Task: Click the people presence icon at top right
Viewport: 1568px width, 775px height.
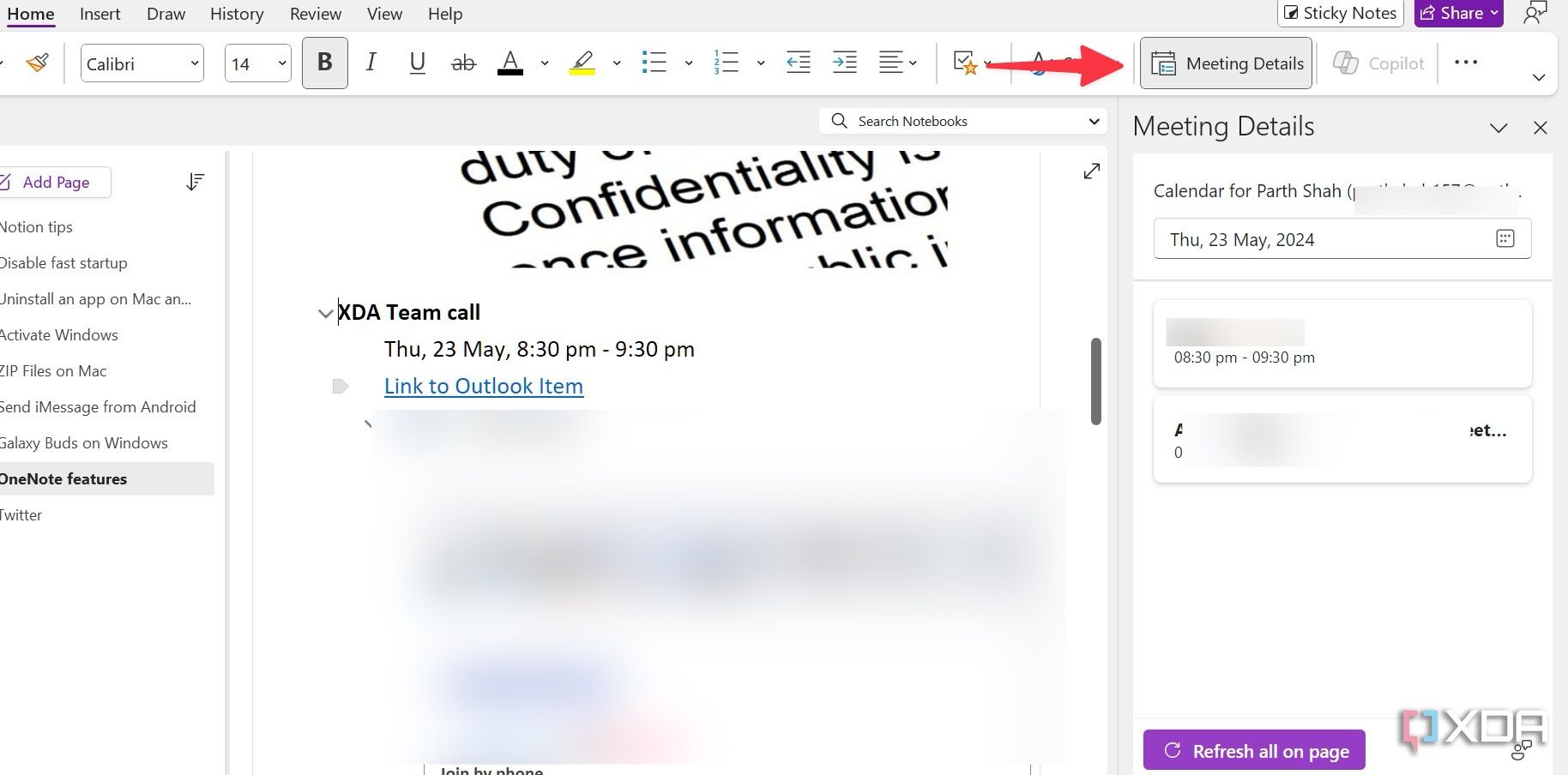Action: tap(1535, 13)
